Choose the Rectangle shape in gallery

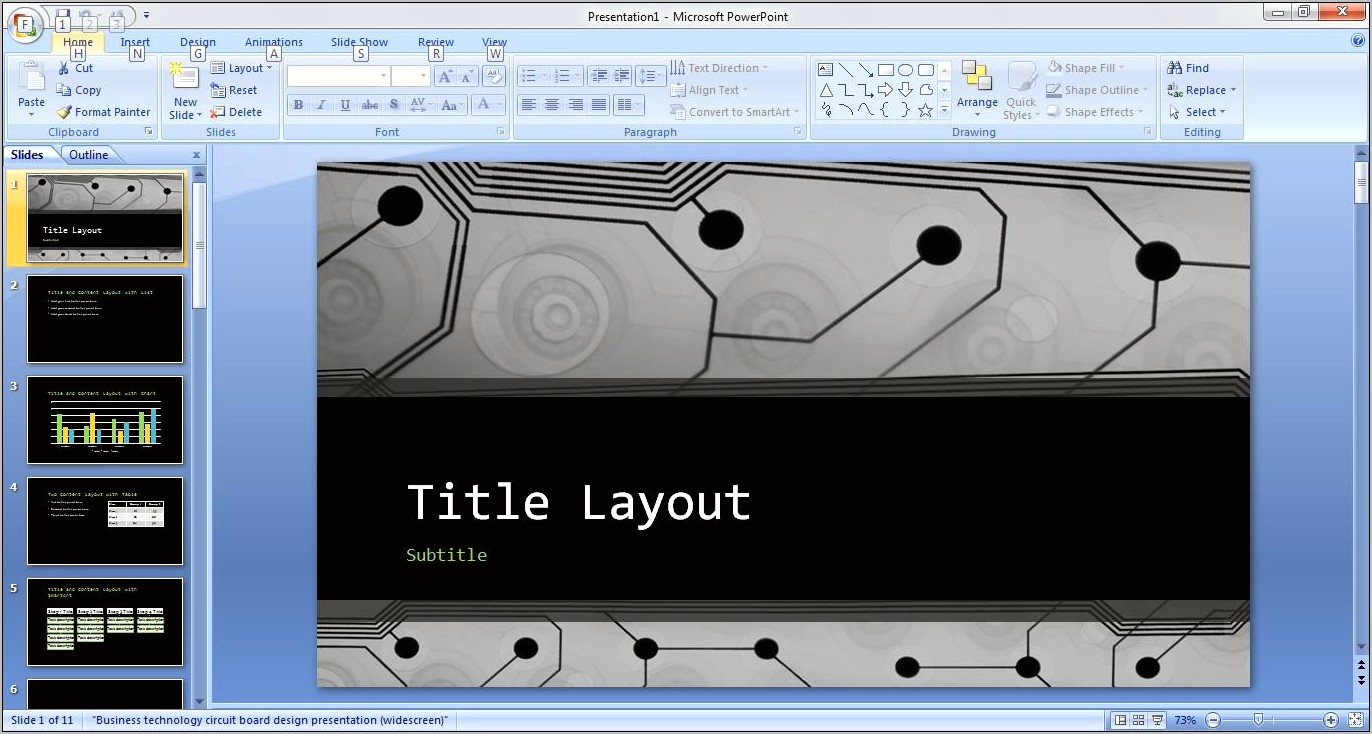click(x=885, y=70)
